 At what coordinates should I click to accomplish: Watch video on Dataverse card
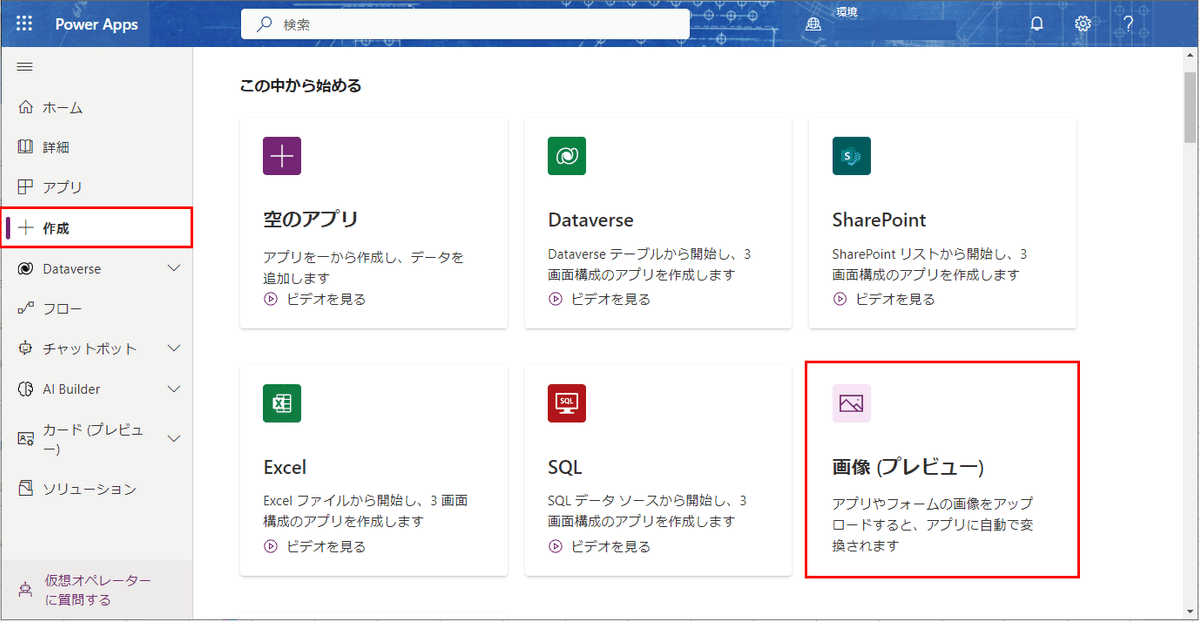[600, 299]
